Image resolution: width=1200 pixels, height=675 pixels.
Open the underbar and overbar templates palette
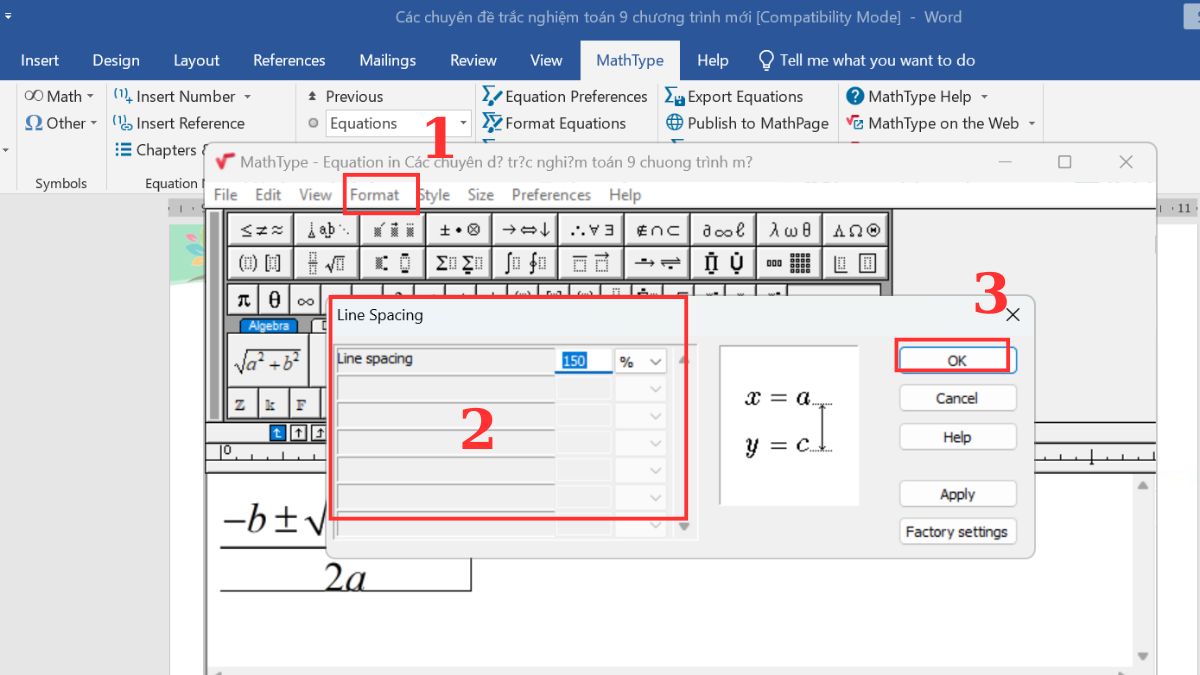click(x=591, y=263)
